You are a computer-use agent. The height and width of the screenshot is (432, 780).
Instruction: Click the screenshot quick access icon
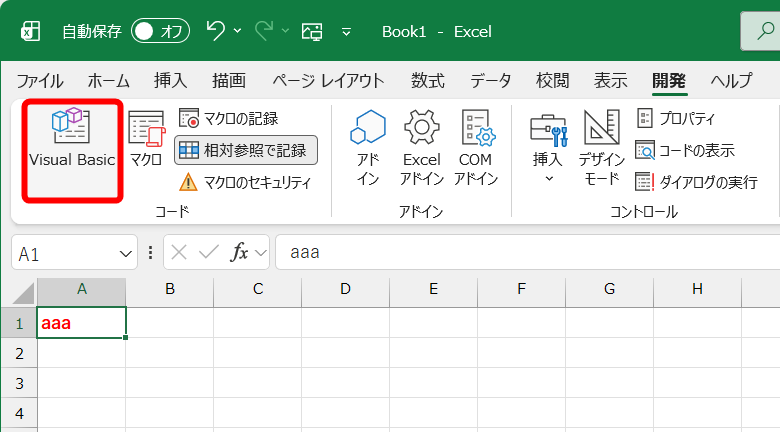312,31
